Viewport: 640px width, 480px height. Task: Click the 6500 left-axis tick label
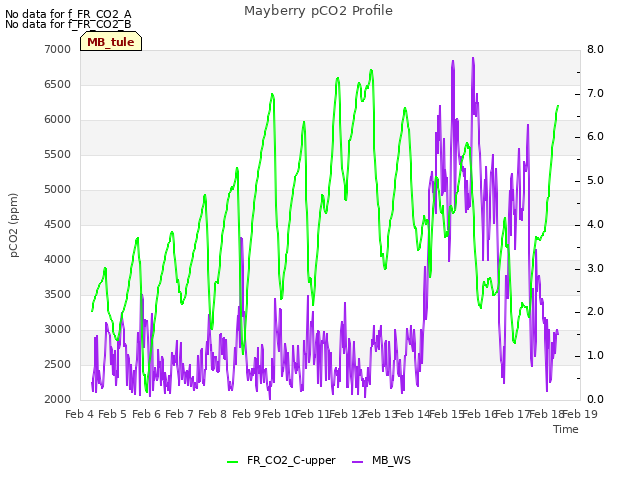click(x=58, y=84)
